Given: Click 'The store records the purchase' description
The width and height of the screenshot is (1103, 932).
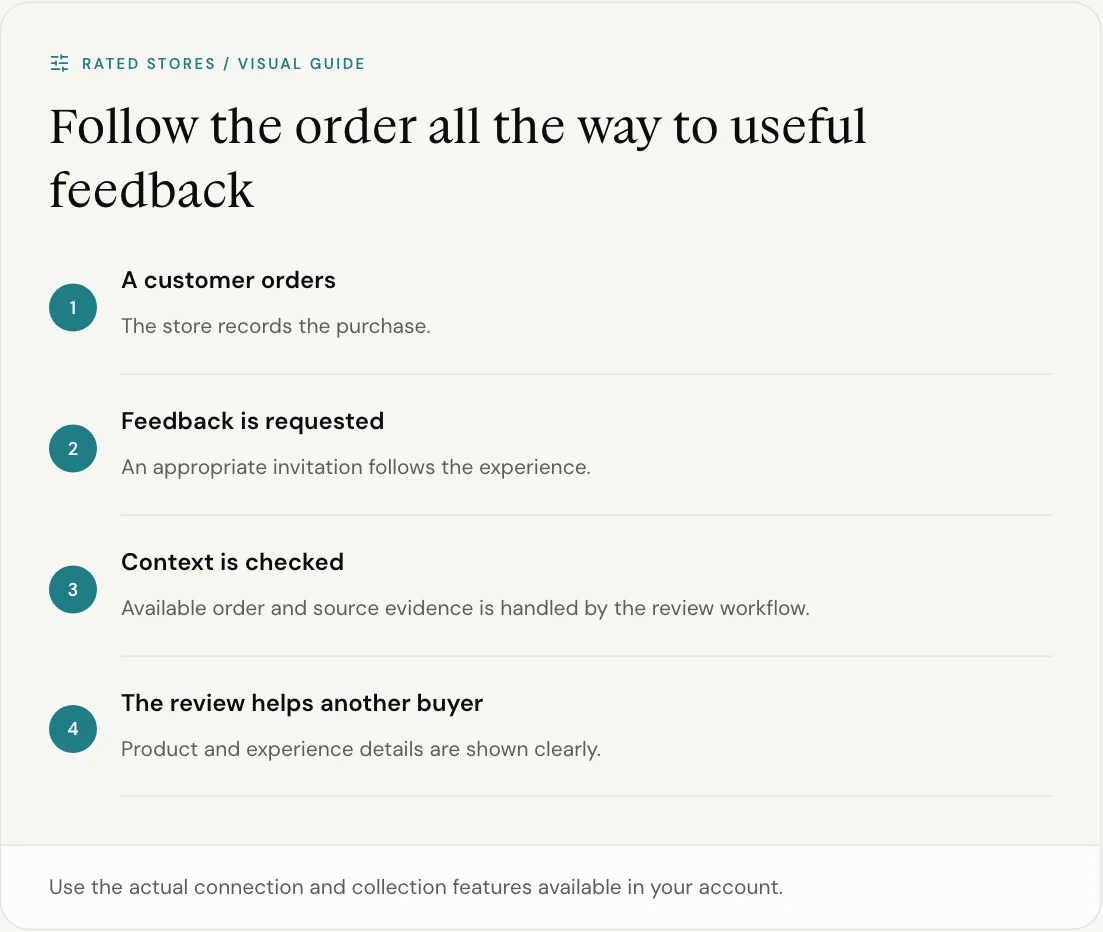Looking at the screenshot, I should click(x=276, y=326).
